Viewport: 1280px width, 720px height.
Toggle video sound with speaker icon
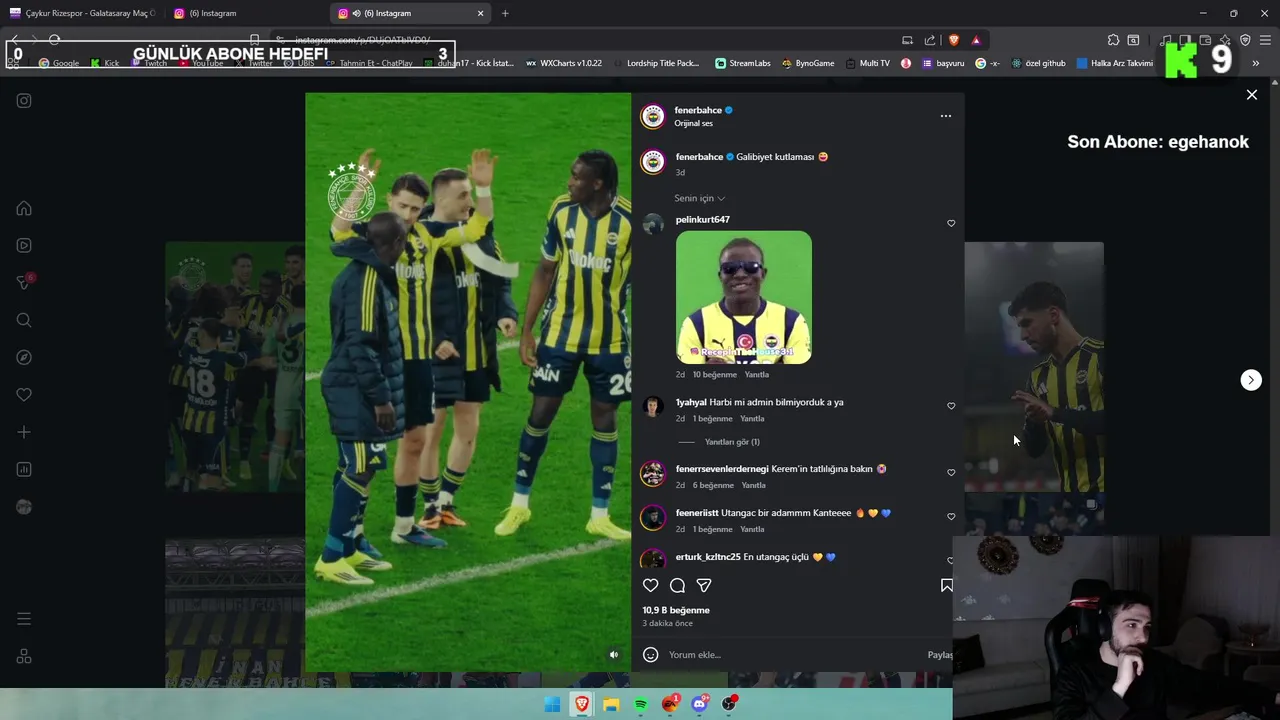[614, 655]
